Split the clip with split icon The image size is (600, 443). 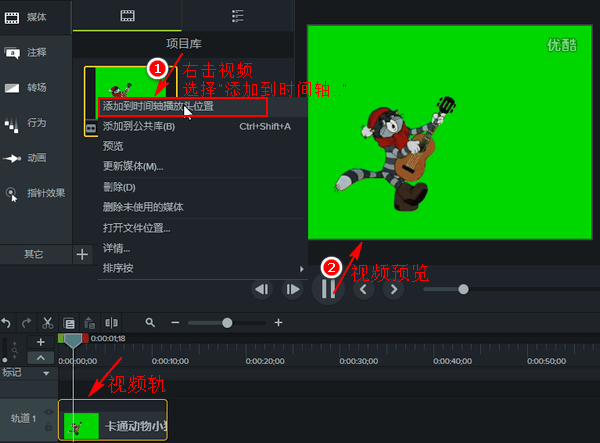111,323
